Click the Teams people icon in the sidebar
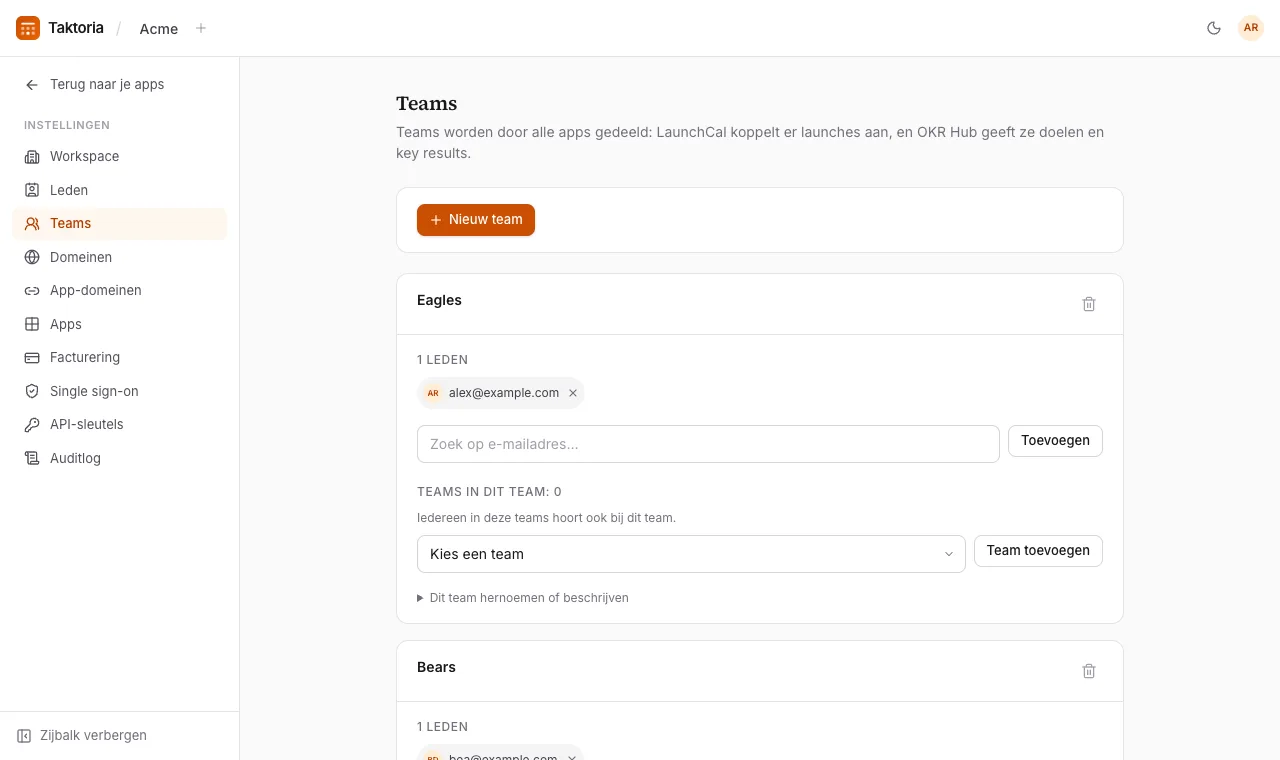 point(32,224)
